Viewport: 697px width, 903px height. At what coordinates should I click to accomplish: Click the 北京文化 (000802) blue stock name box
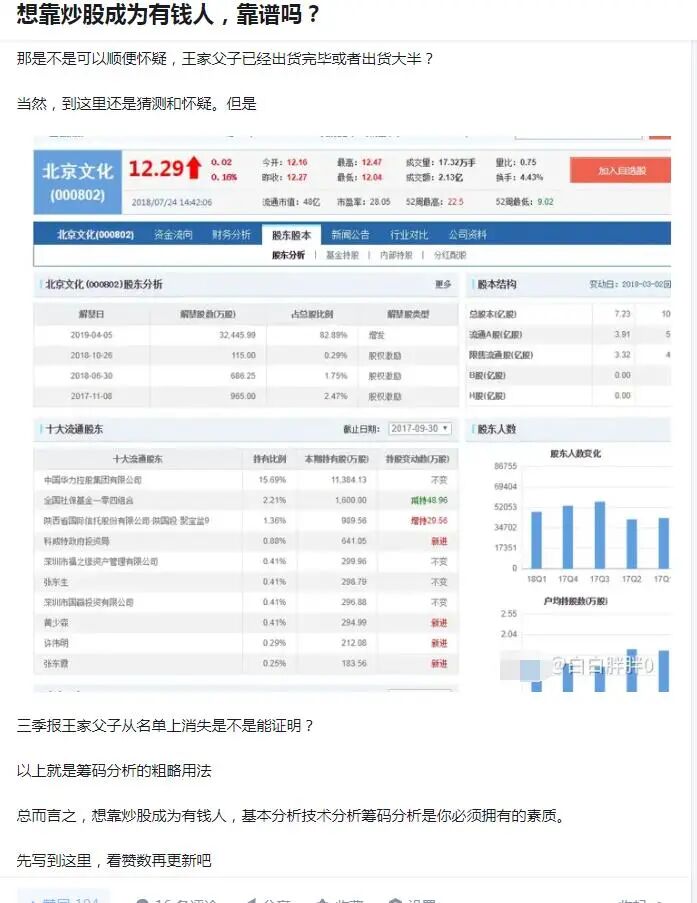(x=77, y=182)
